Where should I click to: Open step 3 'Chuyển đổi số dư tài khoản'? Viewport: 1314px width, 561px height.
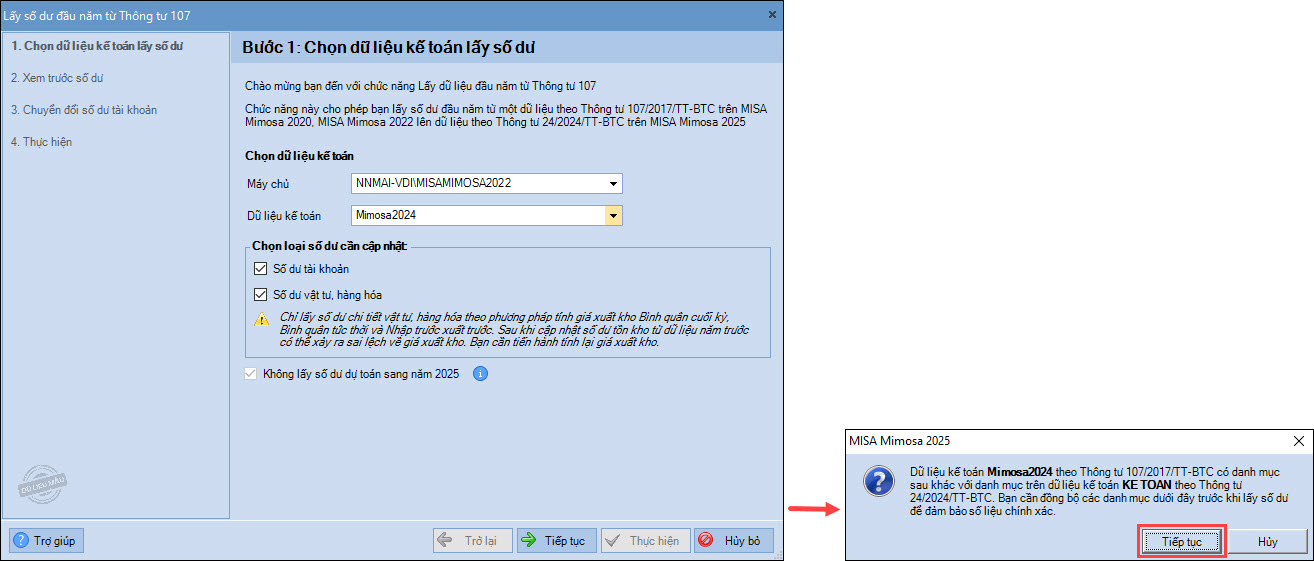(84, 110)
